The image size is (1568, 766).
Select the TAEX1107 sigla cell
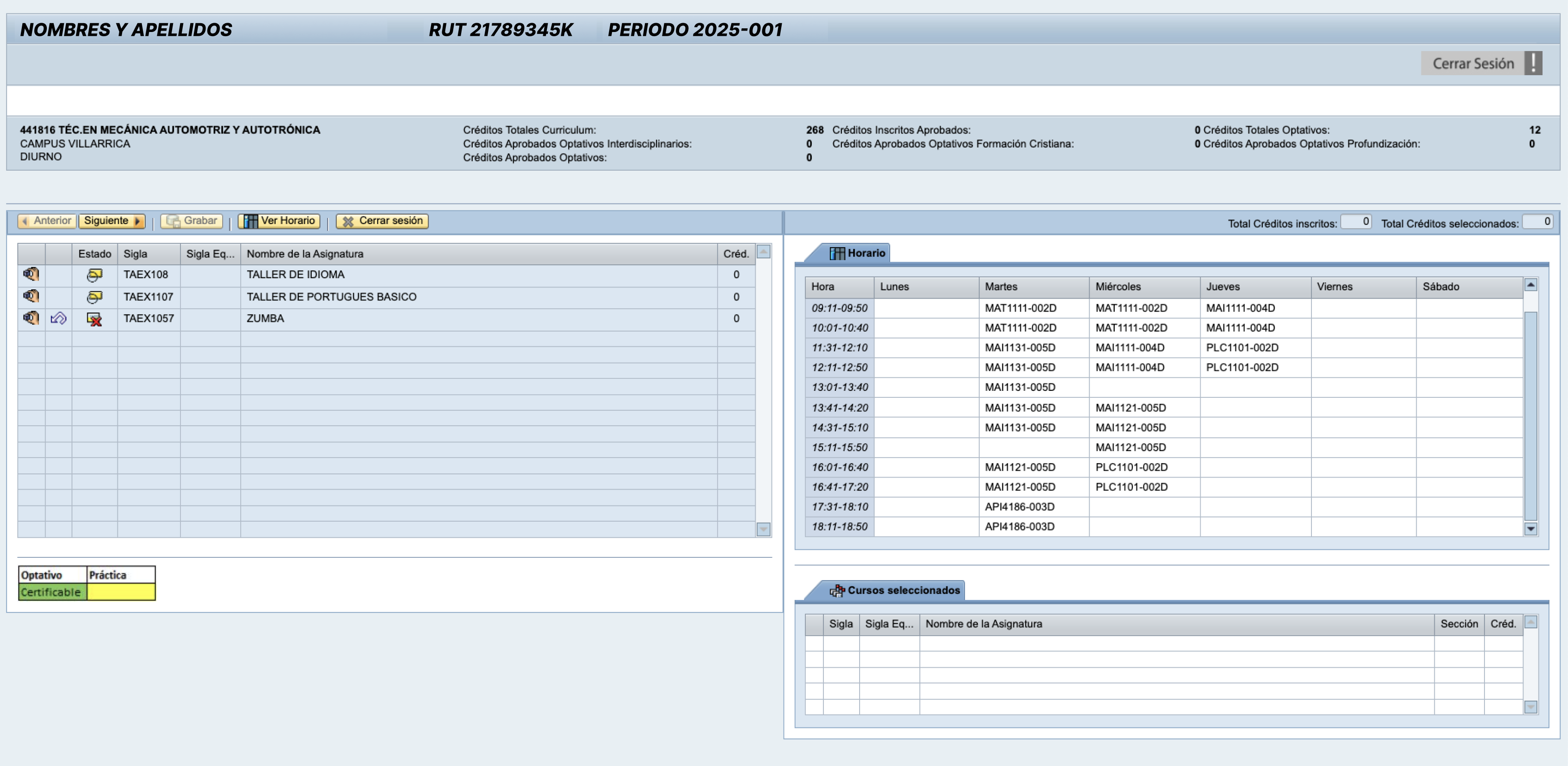click(148, 297)
